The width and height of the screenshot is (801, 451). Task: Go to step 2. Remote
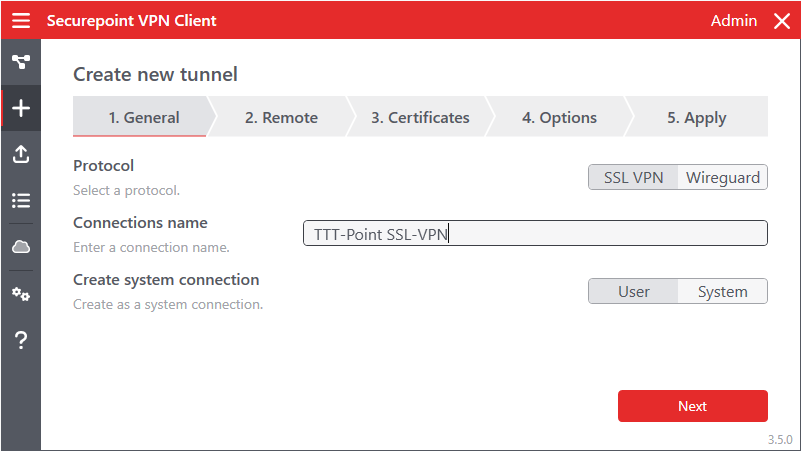tap(281, 118)
